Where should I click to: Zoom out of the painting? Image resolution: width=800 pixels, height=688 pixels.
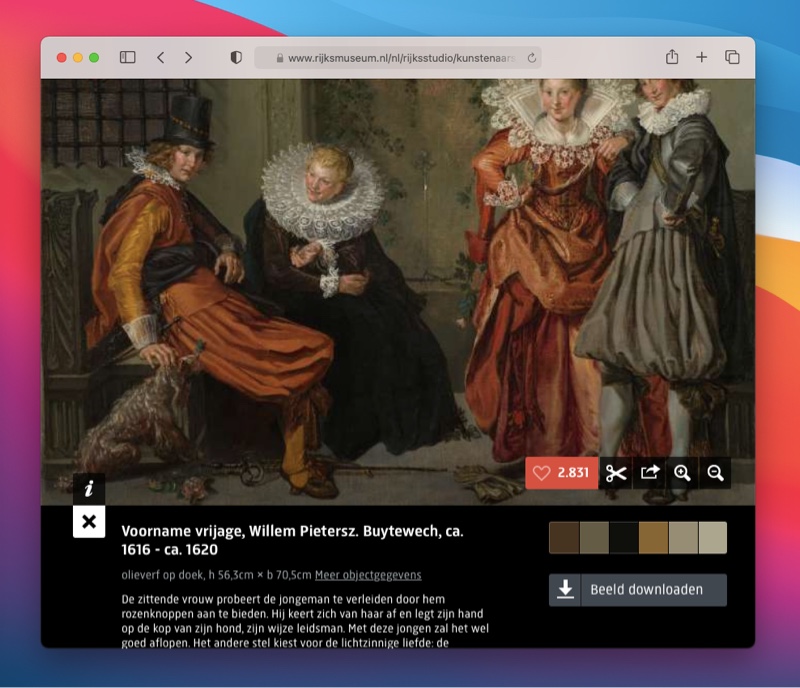tap(715, 473)
